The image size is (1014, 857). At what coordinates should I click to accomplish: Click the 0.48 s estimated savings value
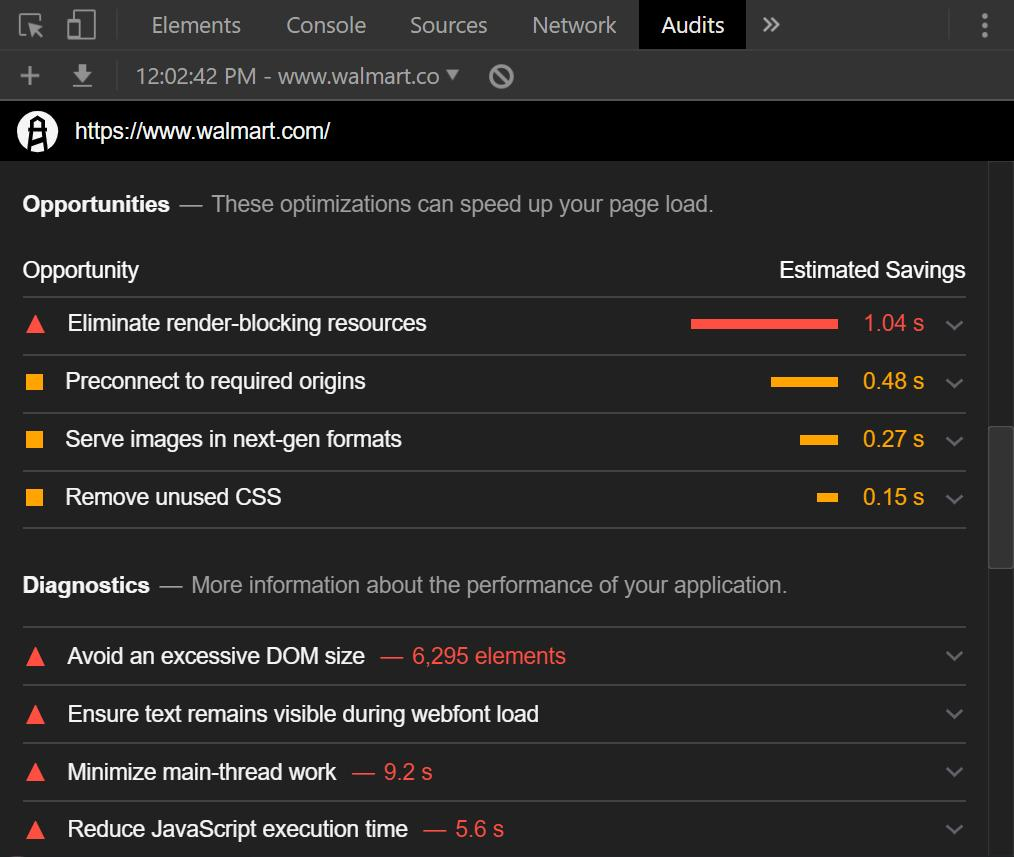[x=893, y=382]
